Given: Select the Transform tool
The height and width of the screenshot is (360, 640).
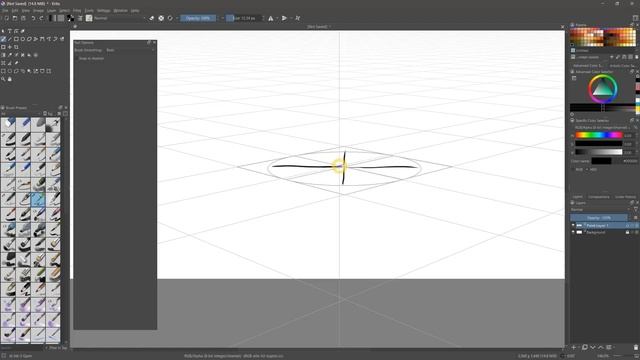Looking at the screenshot, I should [x=3, y=47].
